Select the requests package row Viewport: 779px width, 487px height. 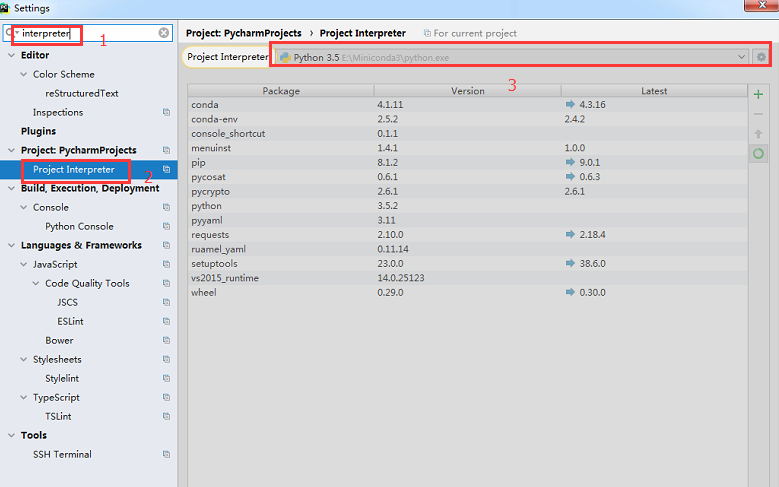(467, 234)
